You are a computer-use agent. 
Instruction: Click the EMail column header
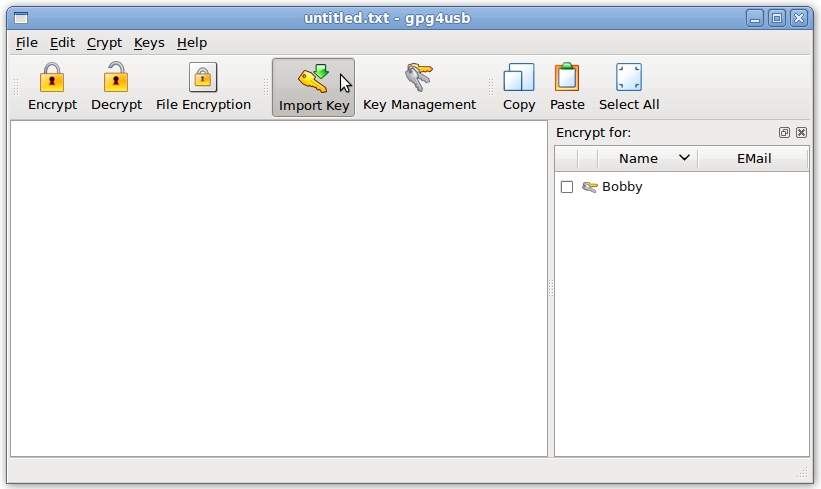coord(753,158)
